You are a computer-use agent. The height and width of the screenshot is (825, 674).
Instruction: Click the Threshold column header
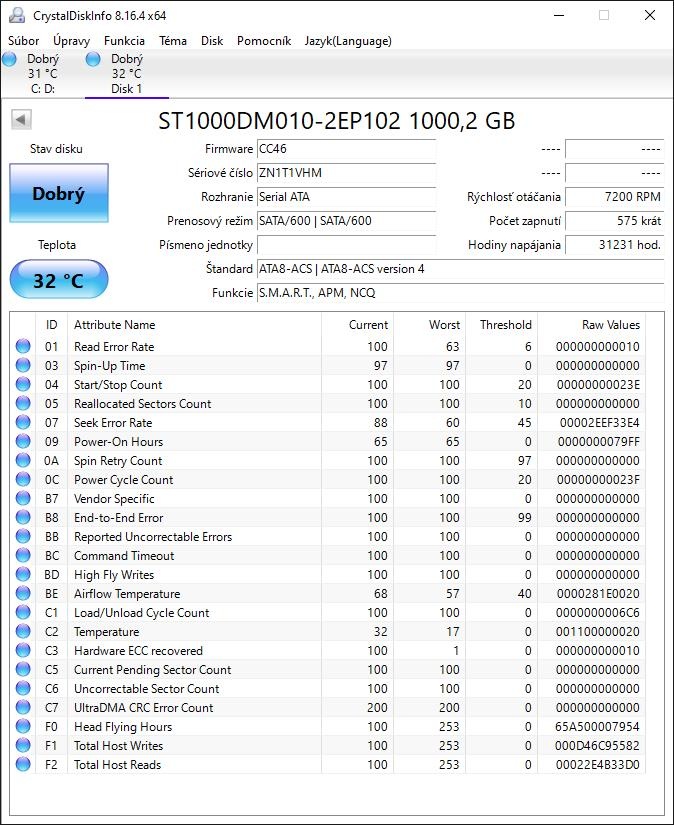(x=501, y=325)
